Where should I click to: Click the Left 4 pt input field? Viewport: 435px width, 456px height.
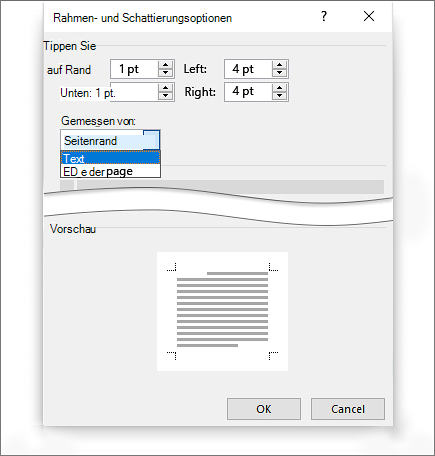[248, 69]
